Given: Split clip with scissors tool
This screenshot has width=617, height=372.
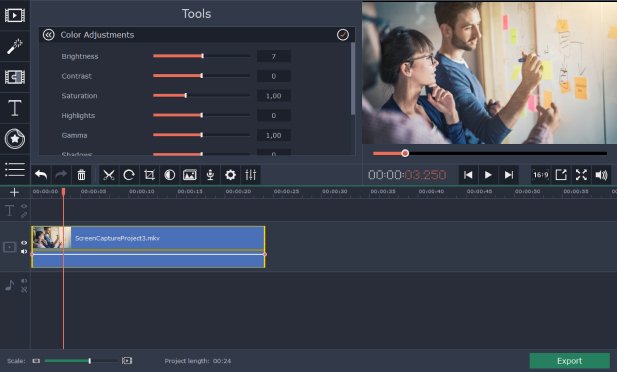Looking at the screenshot, I should [109, 175].
